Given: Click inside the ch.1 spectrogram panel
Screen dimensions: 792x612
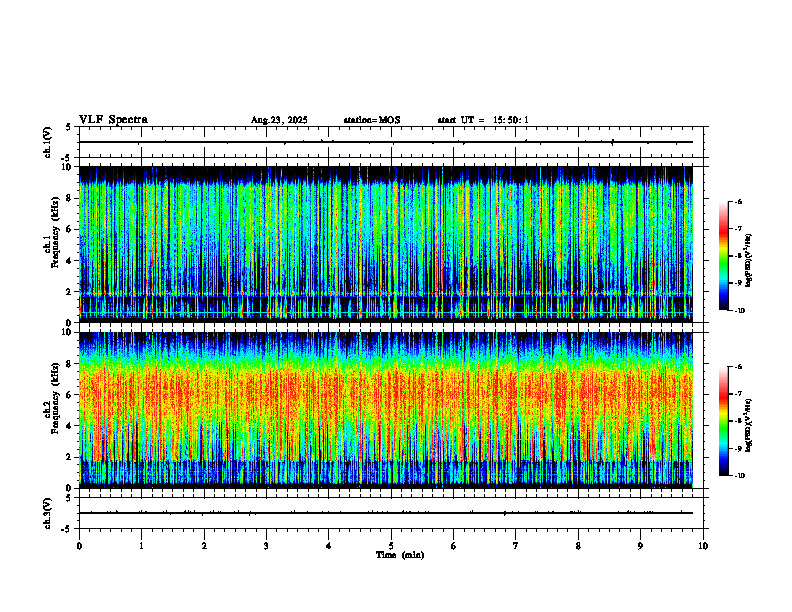Looking at the screenshot, I should [x=385, y=244].
